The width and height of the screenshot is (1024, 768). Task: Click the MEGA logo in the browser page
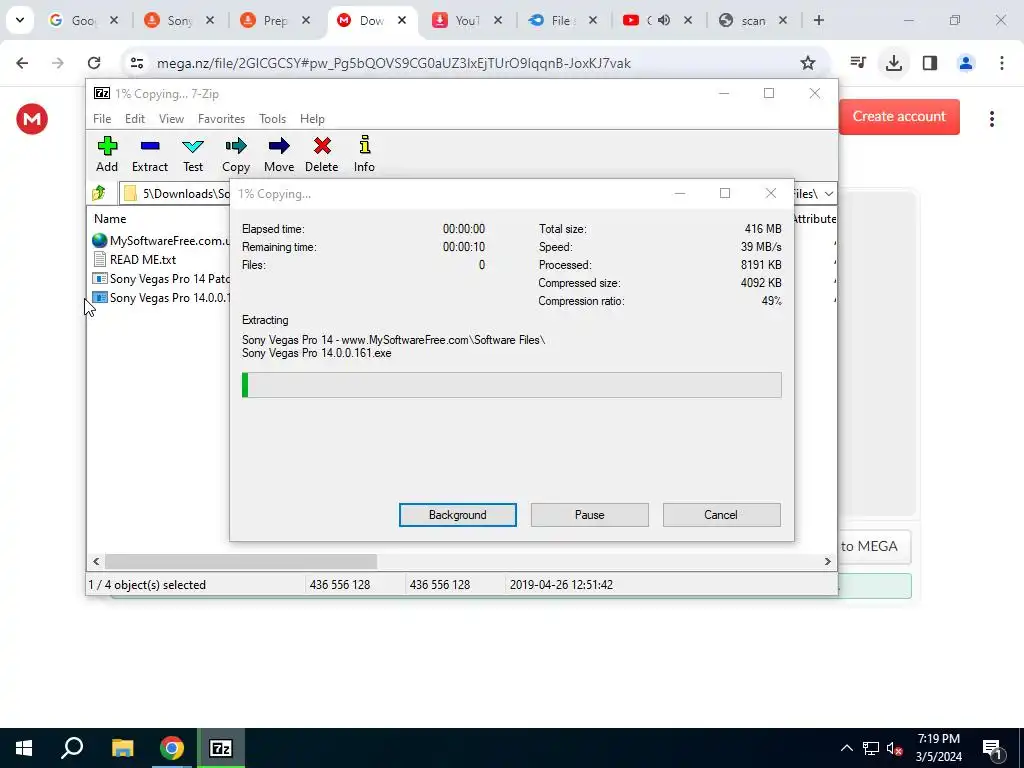point(32,119)
